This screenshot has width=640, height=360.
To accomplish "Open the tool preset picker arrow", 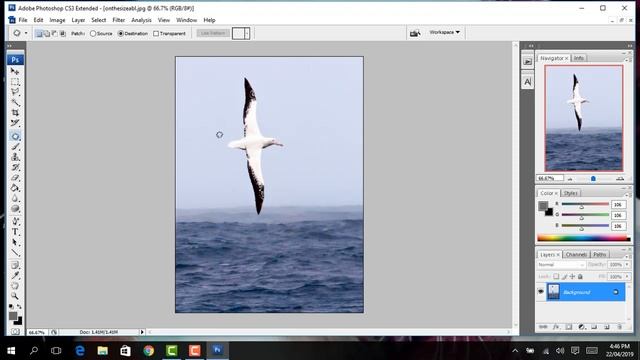I will [26, 33].
